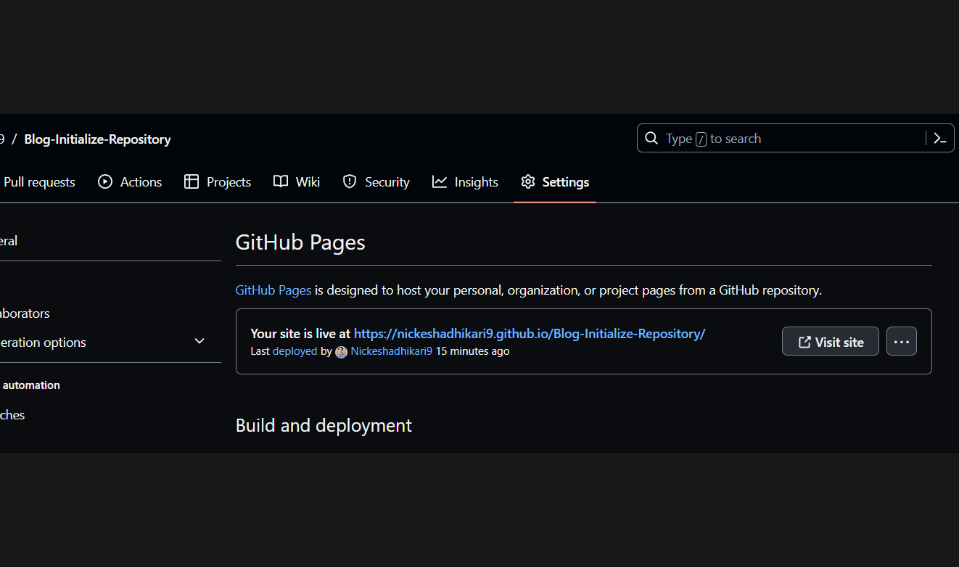
Task: Click the GitHub Pages heading
Action: click(300, 242)
